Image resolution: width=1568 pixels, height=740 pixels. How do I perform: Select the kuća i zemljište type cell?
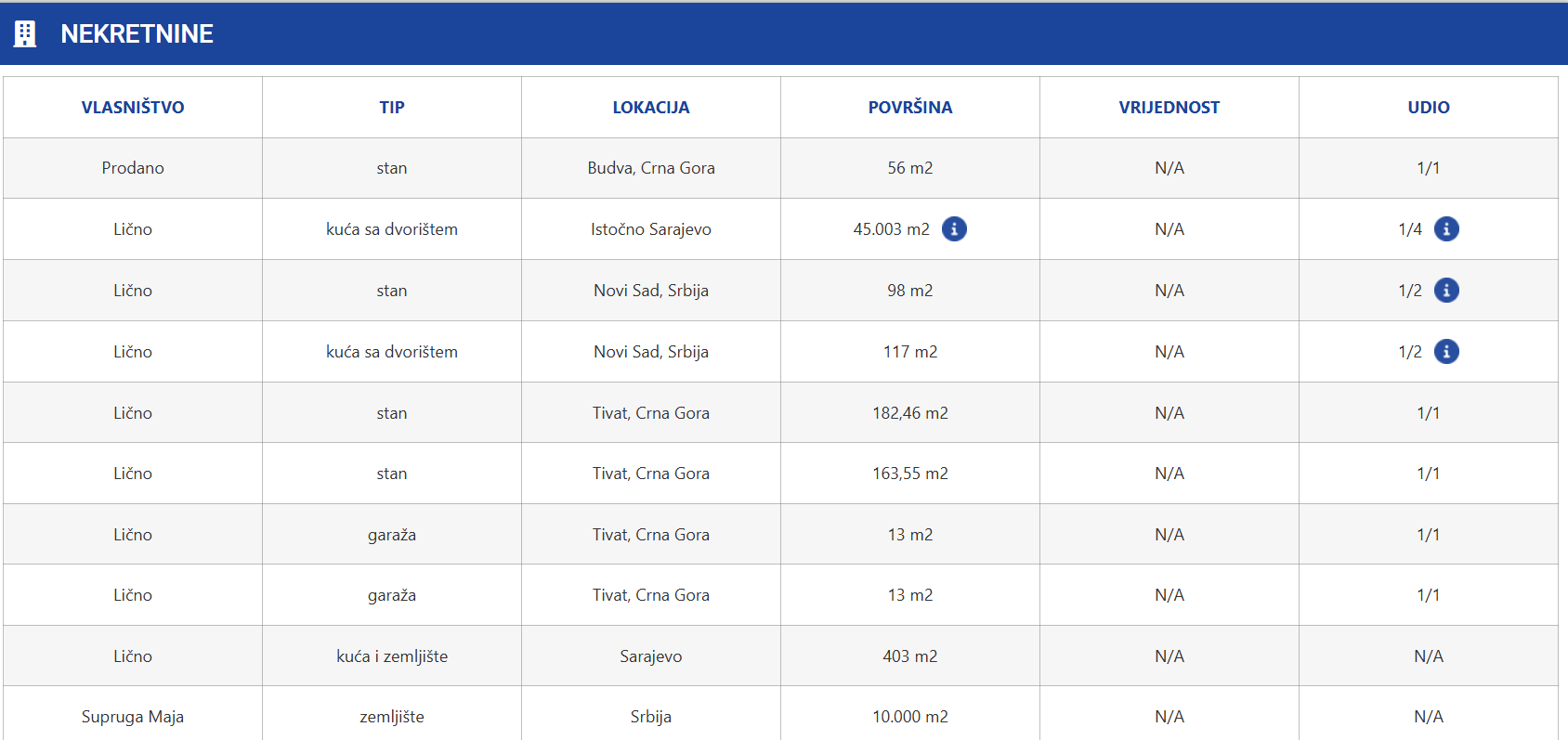tap(392, 656)
